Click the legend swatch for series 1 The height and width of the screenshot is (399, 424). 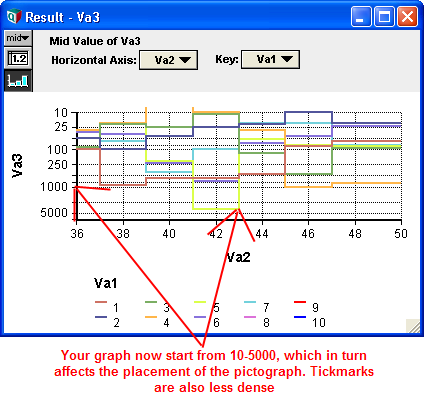pos(101,302)
